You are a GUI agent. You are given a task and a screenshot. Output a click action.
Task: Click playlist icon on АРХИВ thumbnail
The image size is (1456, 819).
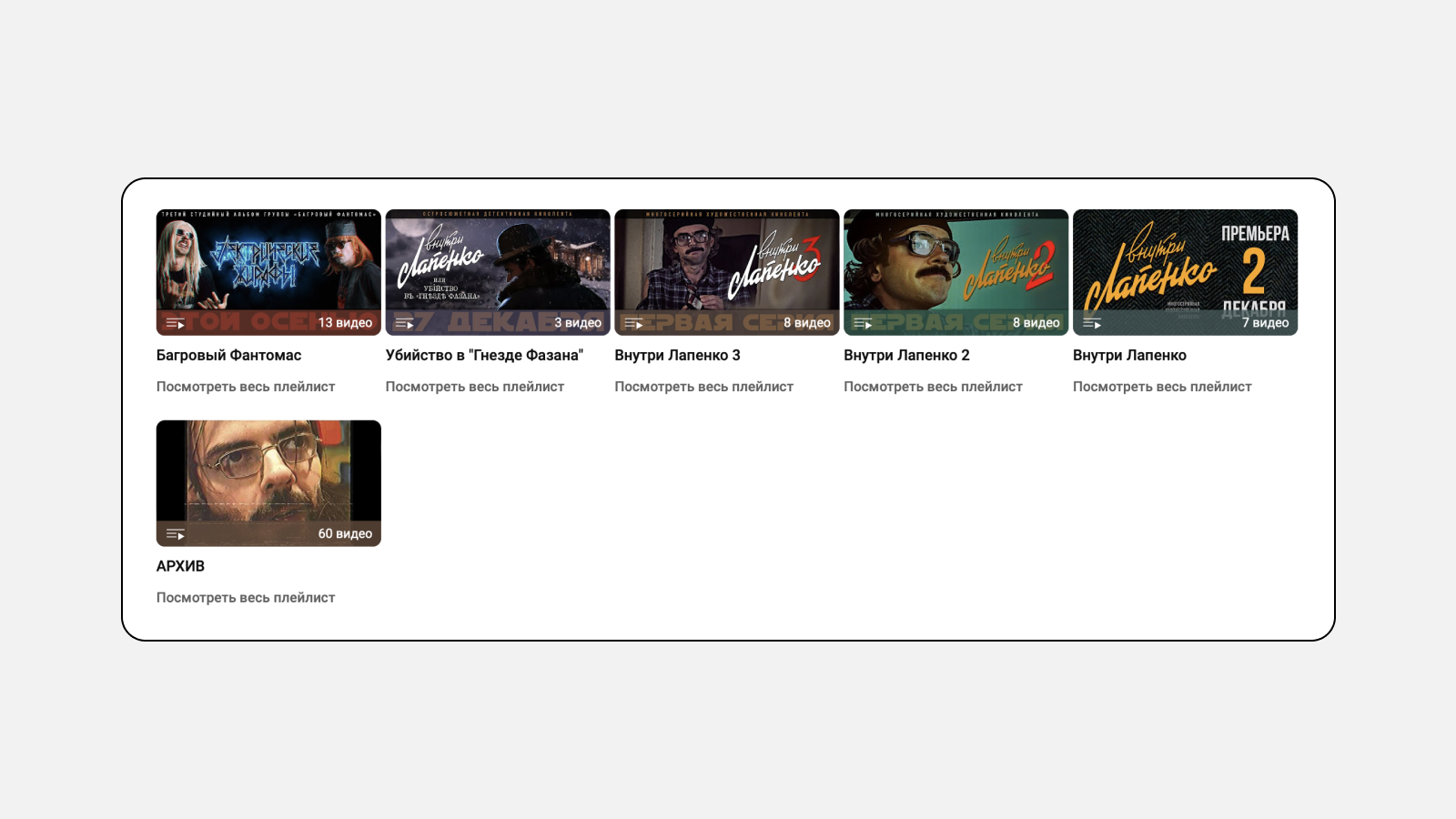click(176, 534)
